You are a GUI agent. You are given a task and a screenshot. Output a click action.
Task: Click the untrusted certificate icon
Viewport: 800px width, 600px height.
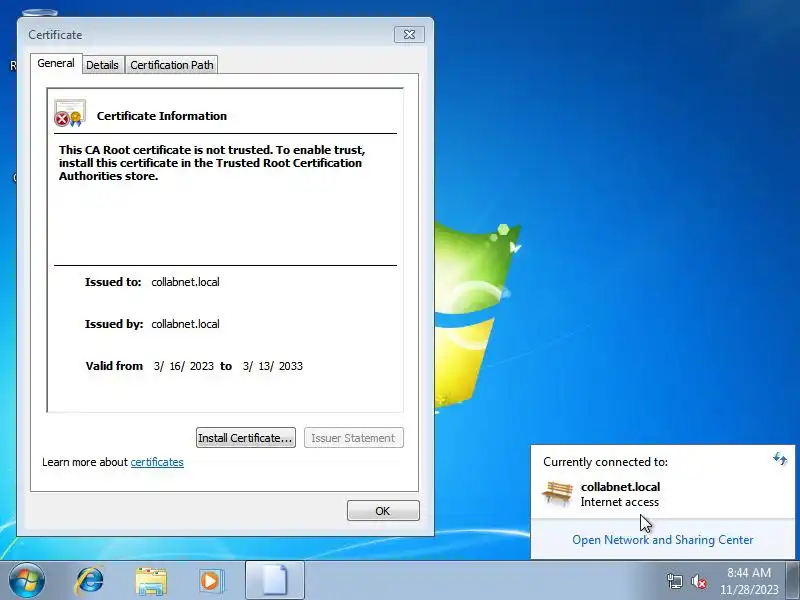[70, 113]
